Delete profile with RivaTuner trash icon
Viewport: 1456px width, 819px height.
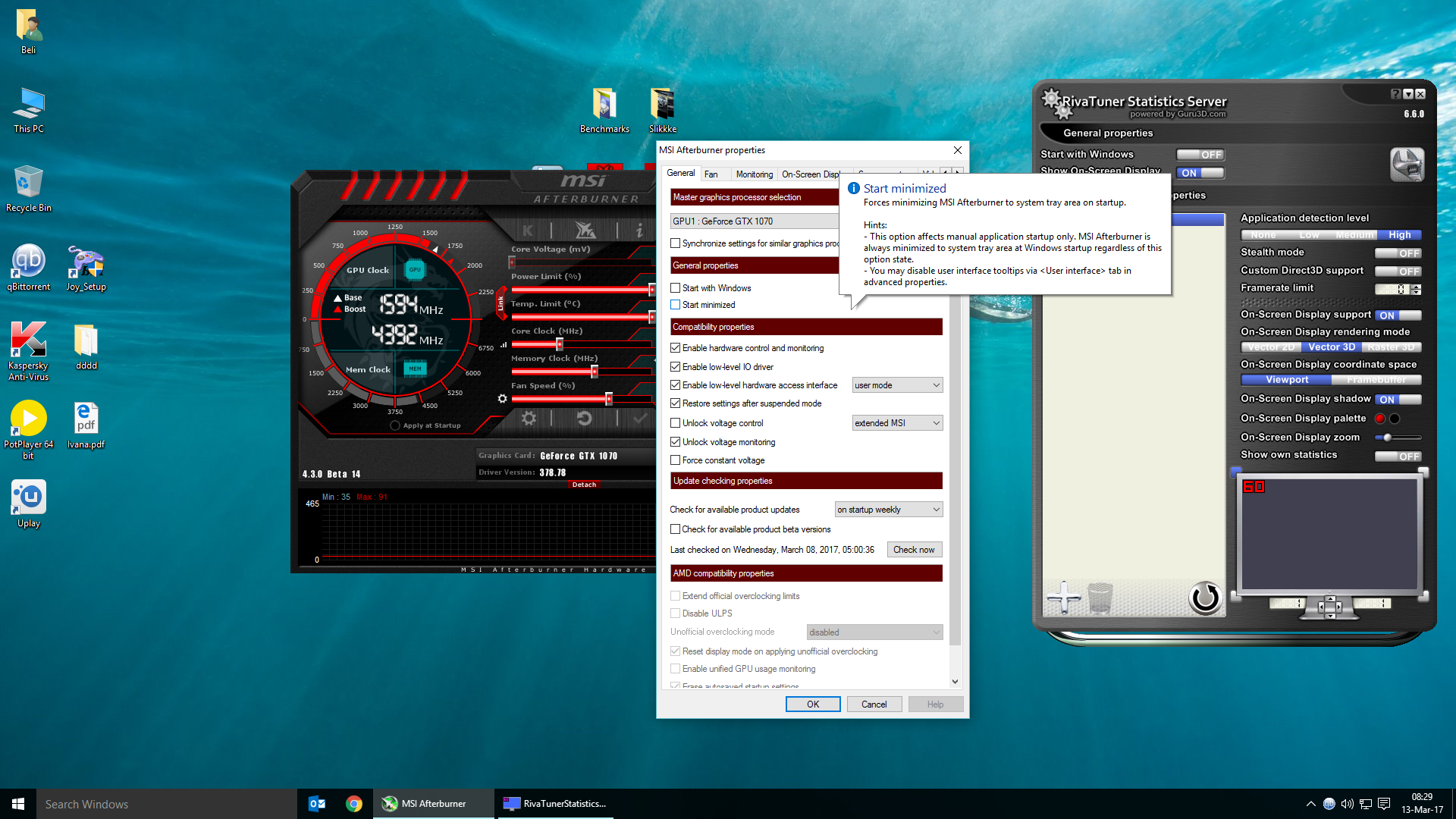(1100, 598)
